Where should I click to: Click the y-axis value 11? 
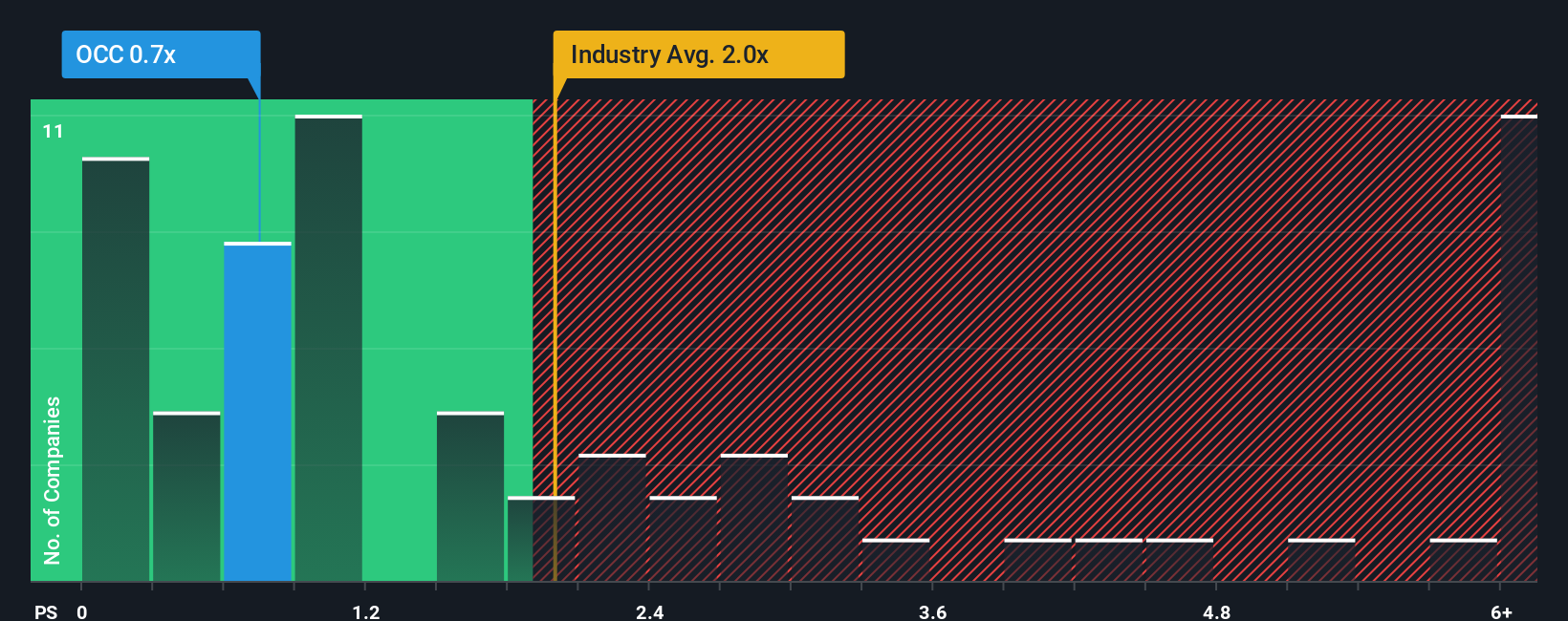(54, 131)
